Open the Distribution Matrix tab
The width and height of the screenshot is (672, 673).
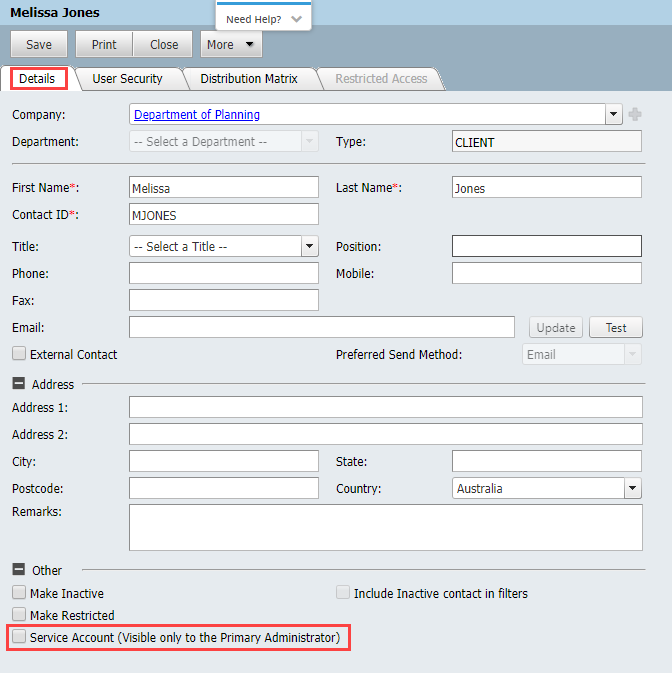tap(249, 79)
